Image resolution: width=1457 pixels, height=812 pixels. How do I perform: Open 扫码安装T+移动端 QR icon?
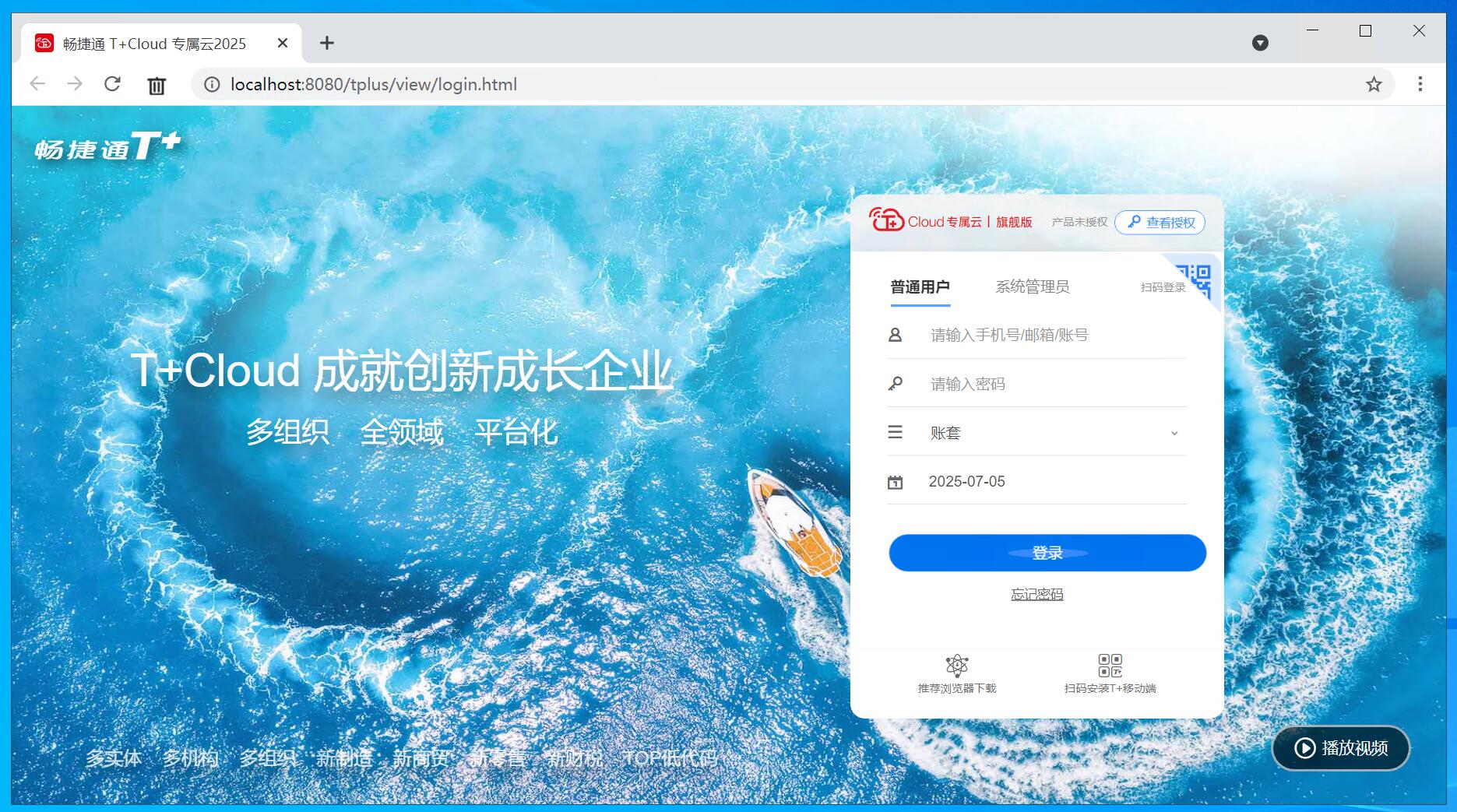click(x=1110, y=665)
